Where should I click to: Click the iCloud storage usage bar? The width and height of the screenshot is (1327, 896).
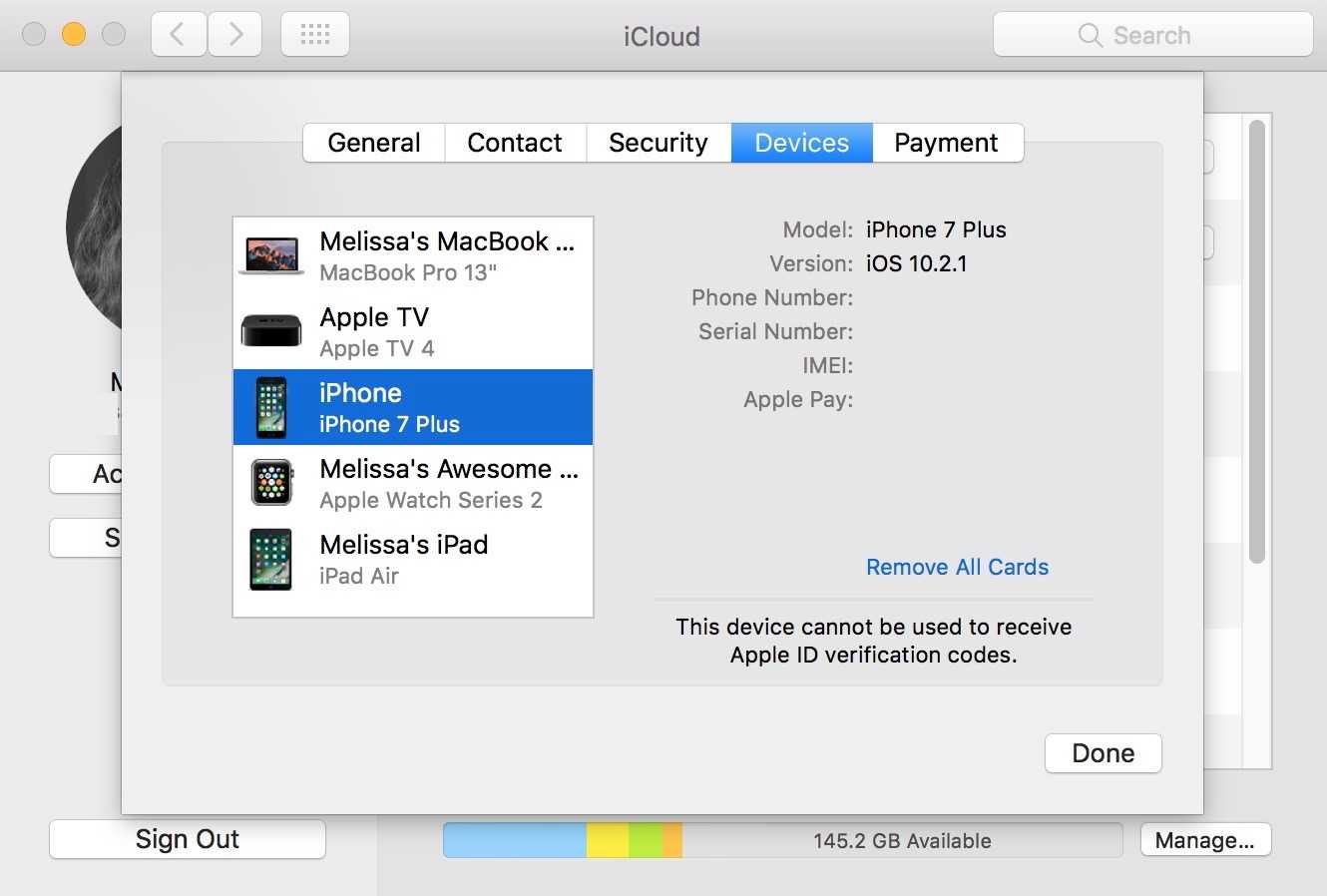[783, 840]
